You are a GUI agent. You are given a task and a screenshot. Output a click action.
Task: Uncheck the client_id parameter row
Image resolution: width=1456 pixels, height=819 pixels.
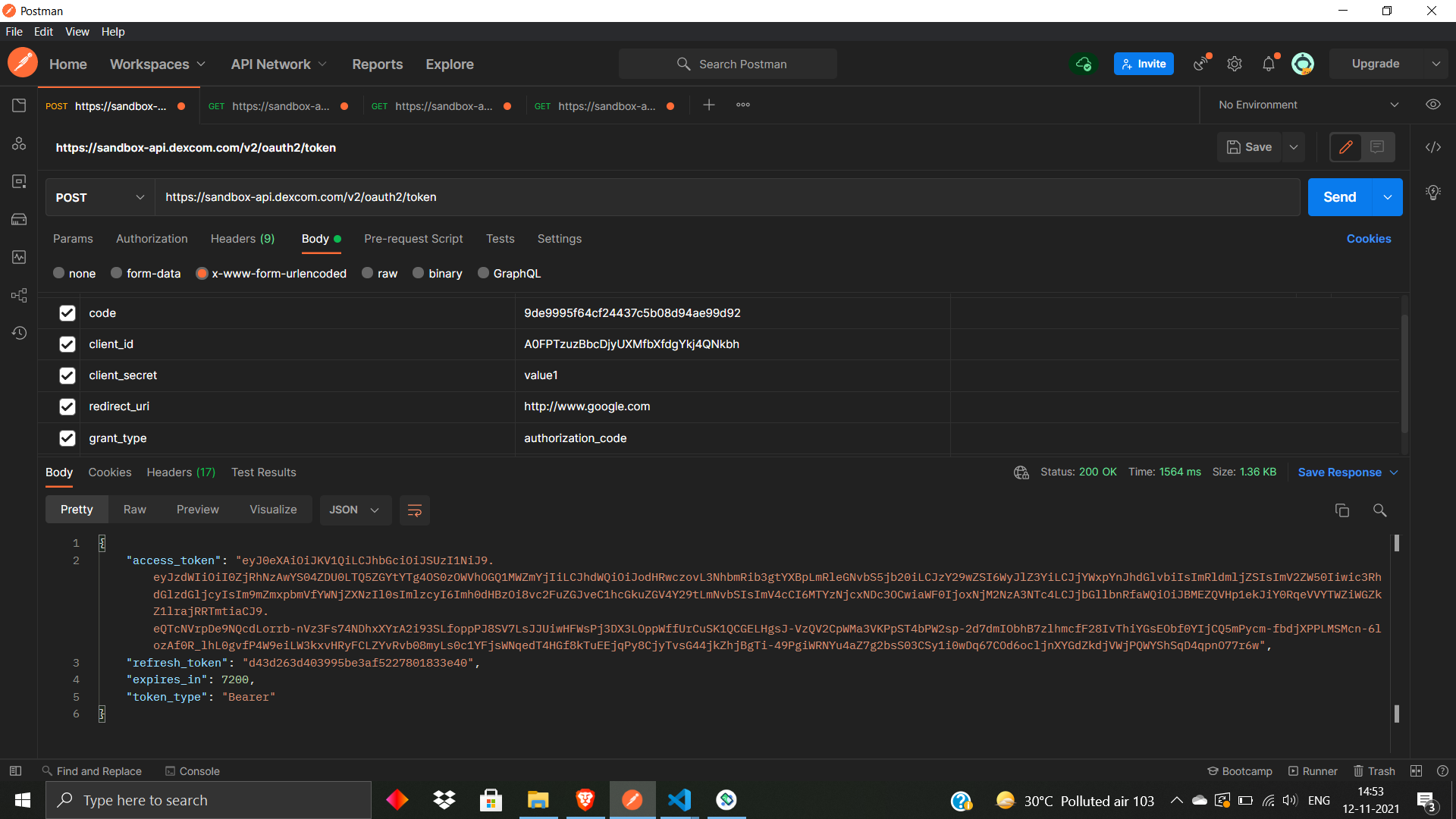pyautogui.click(x=67, y=344)
